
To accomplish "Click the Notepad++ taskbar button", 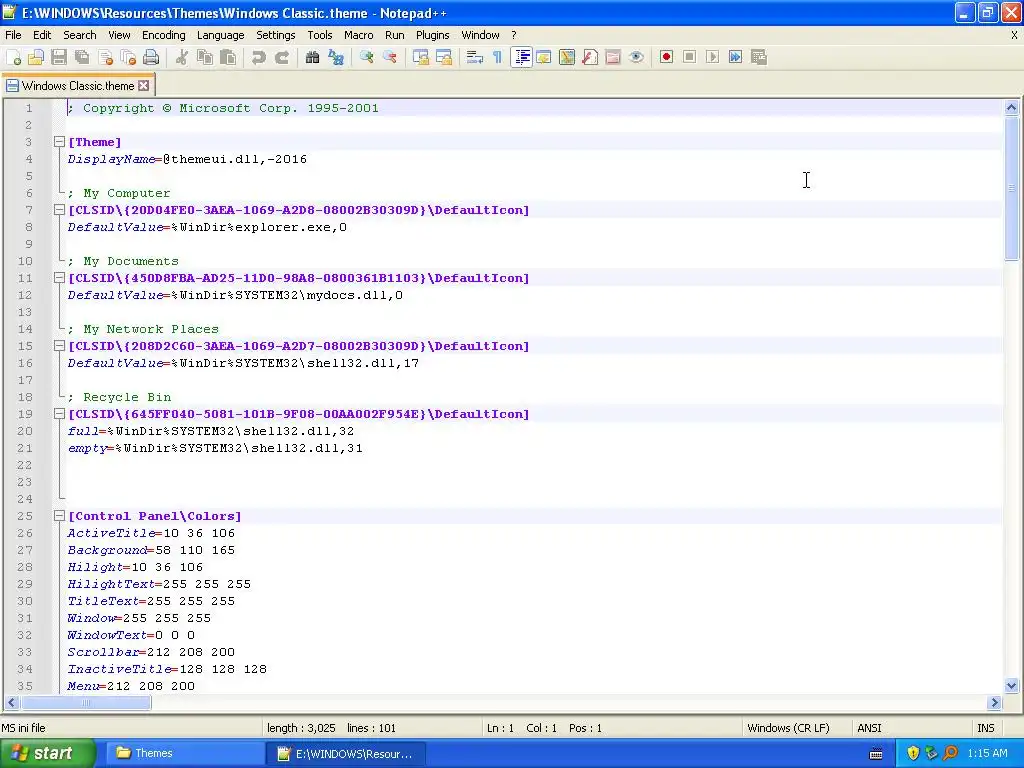I will (346, 753).
